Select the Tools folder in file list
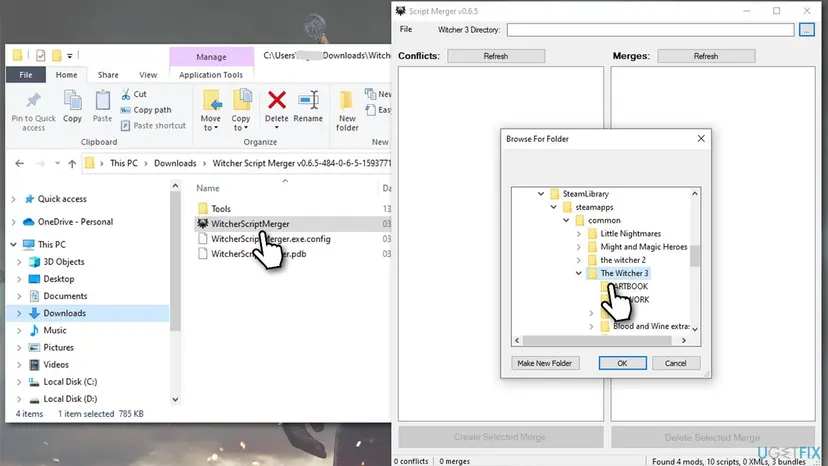Viewport: 828px width, 466px height. pyautogui.click(x=221, y=209)
